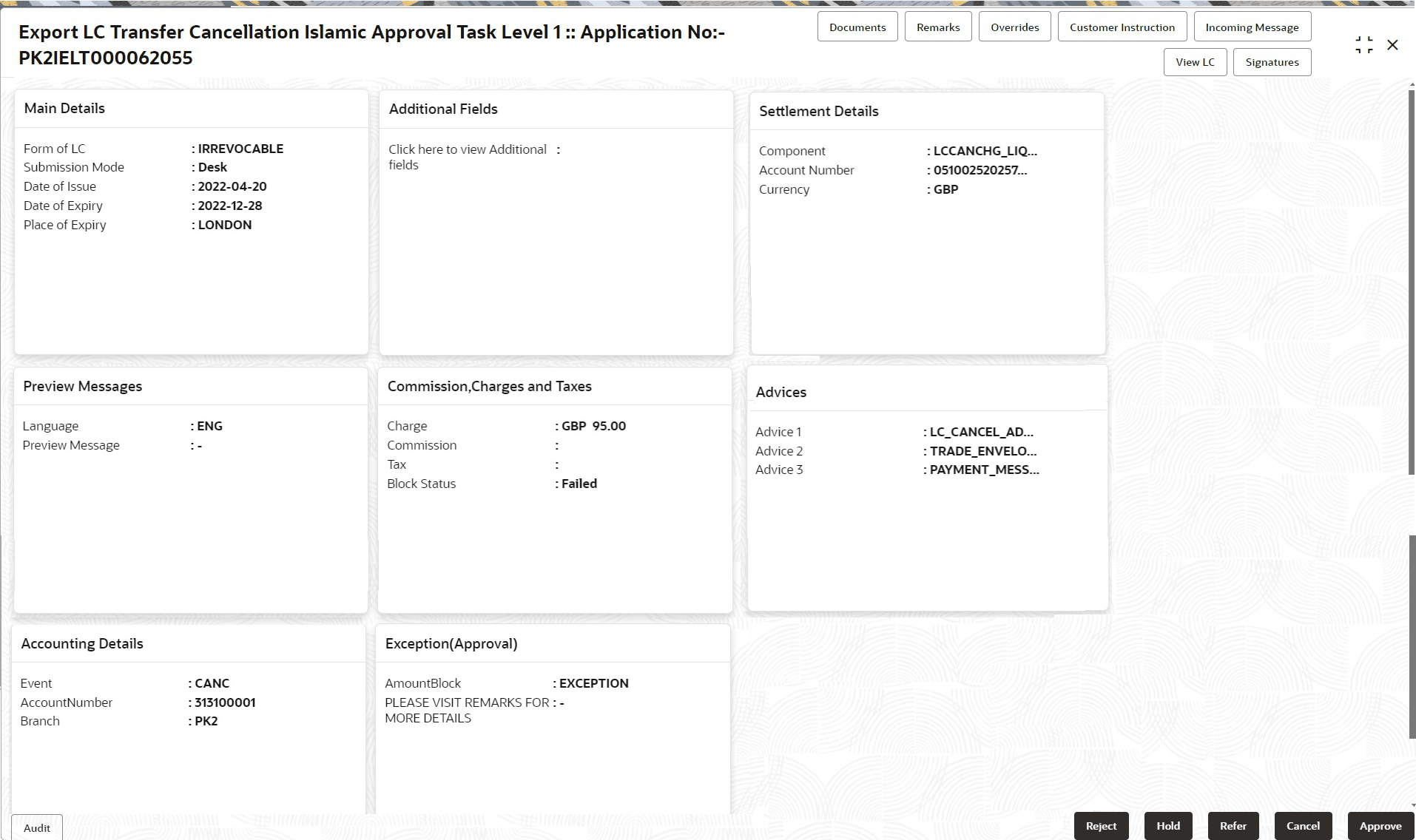Open the View LC screen
Screen dimensions: 1416x840
[1195, 61]
